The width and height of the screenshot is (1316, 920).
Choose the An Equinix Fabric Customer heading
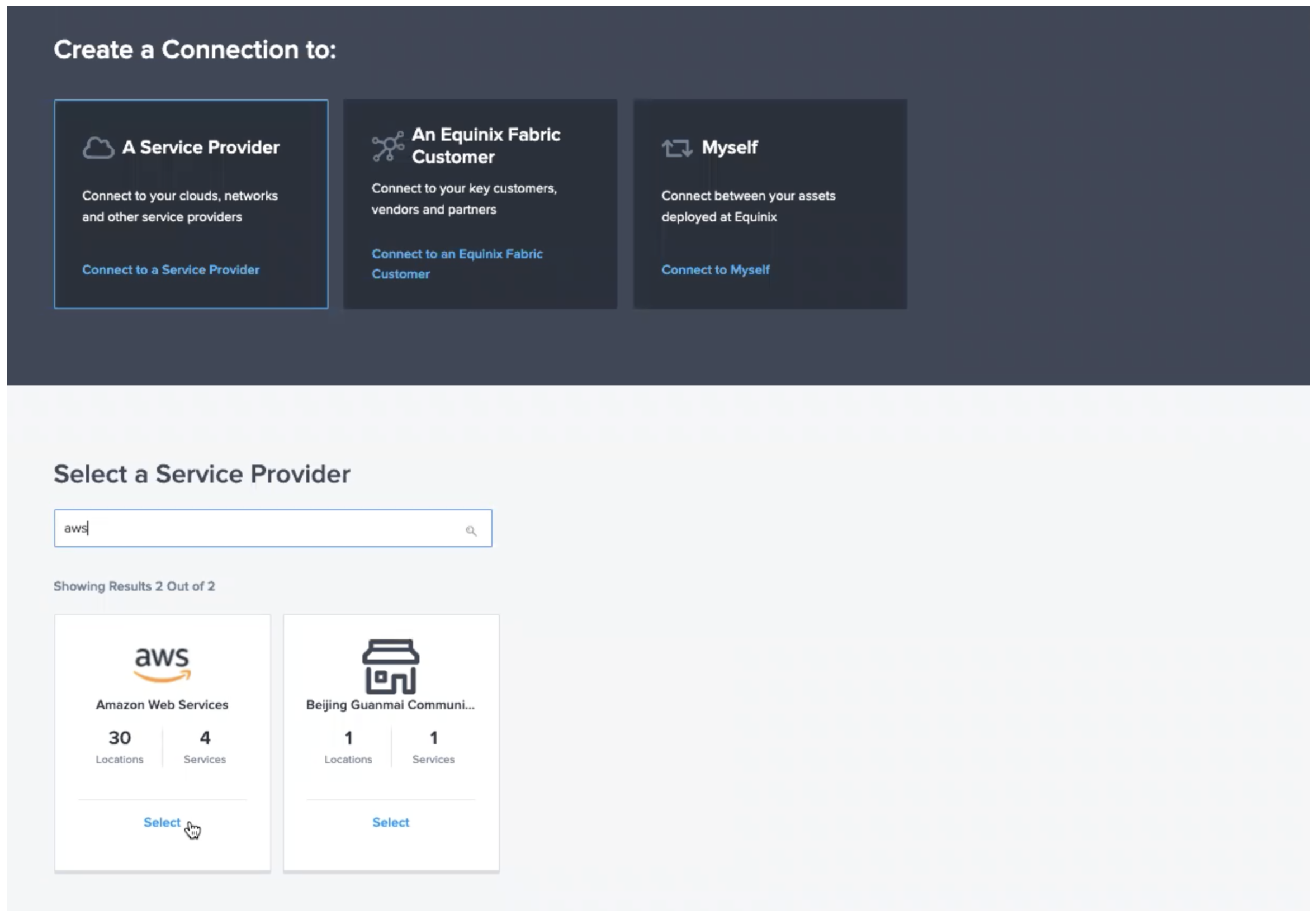pos(486,145)
